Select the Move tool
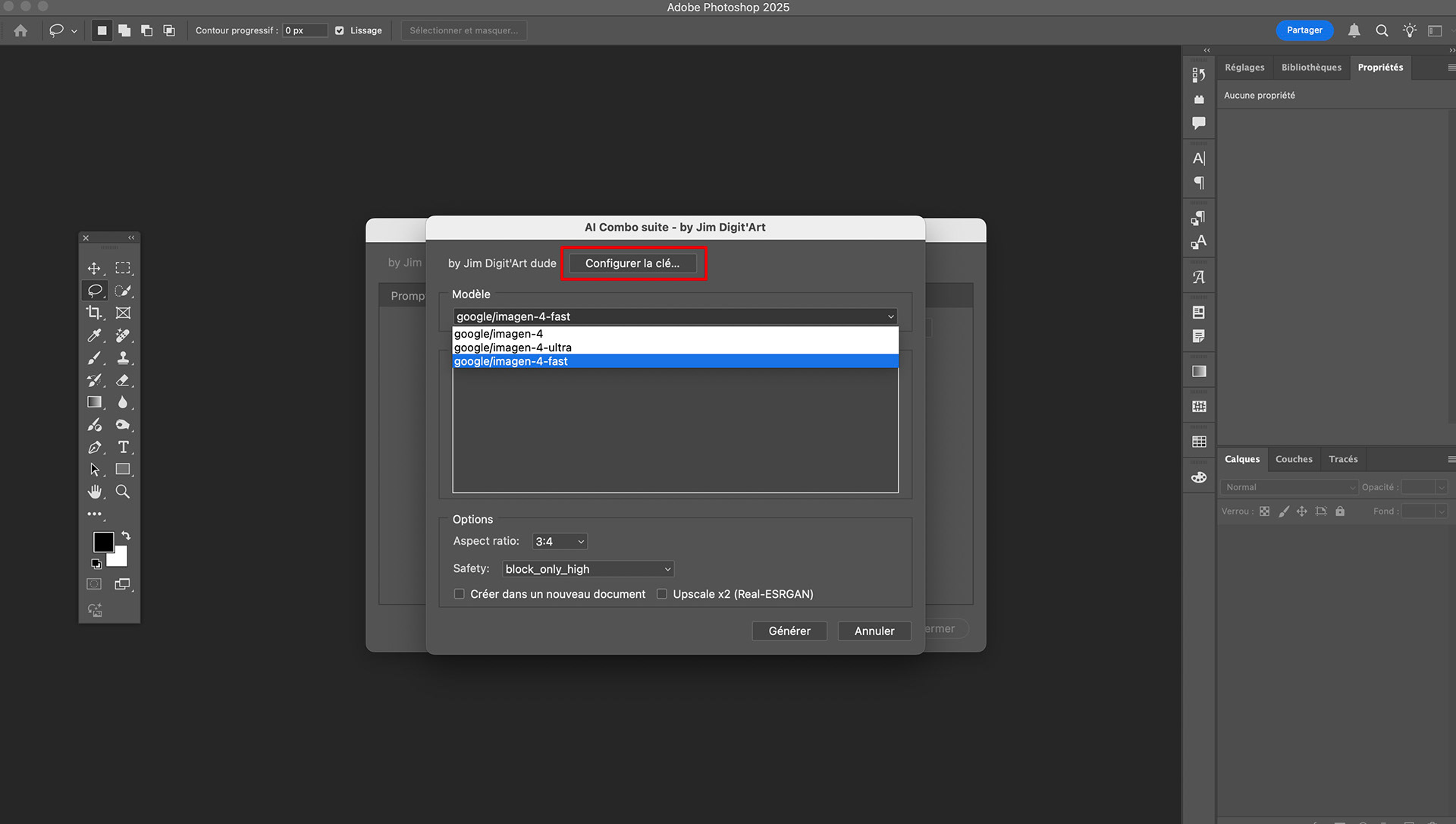1456x824 pixels. (x=94, y=269)
